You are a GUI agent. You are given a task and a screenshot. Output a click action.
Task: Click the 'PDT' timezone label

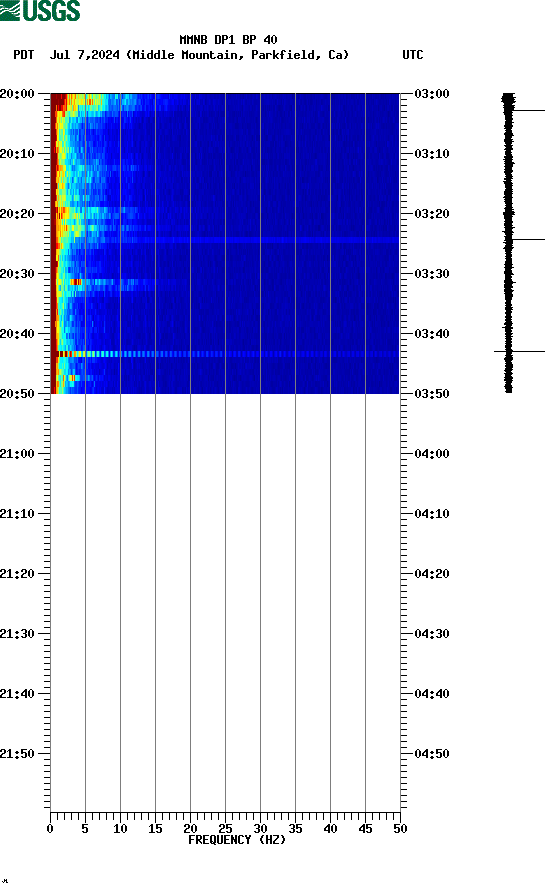pos(23,55)
